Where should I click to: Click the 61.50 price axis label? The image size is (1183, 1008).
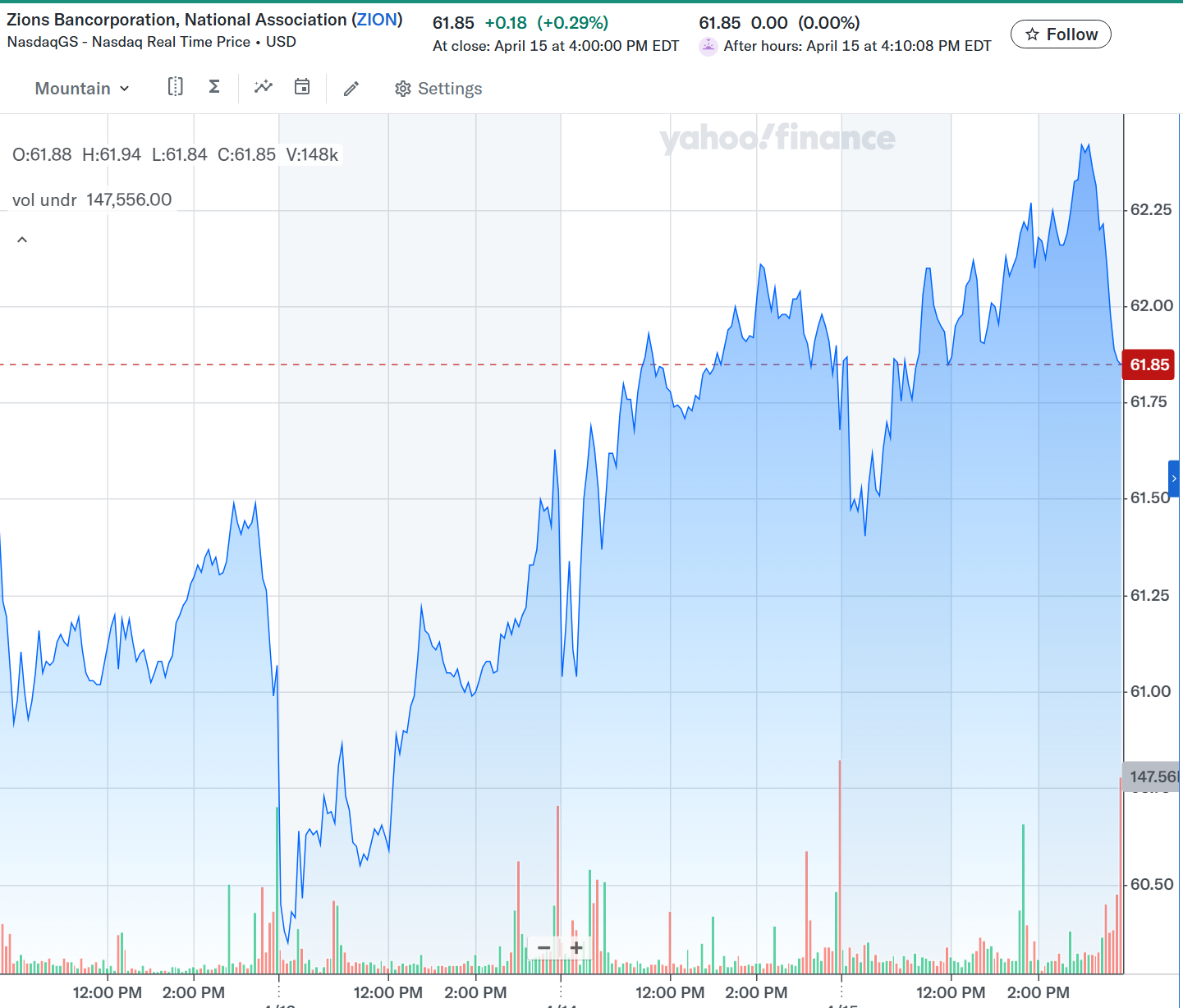tap(1150, 497)
